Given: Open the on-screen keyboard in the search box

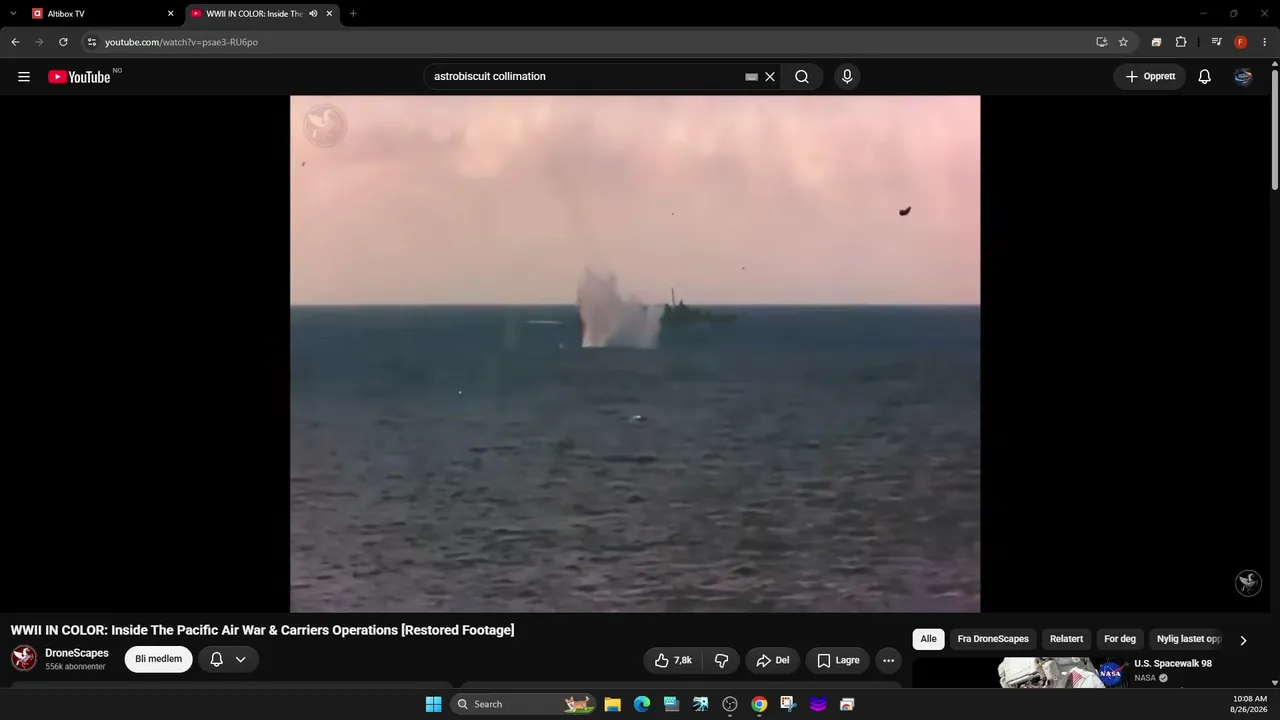Looking at the screenshot, I should point(751,77).
